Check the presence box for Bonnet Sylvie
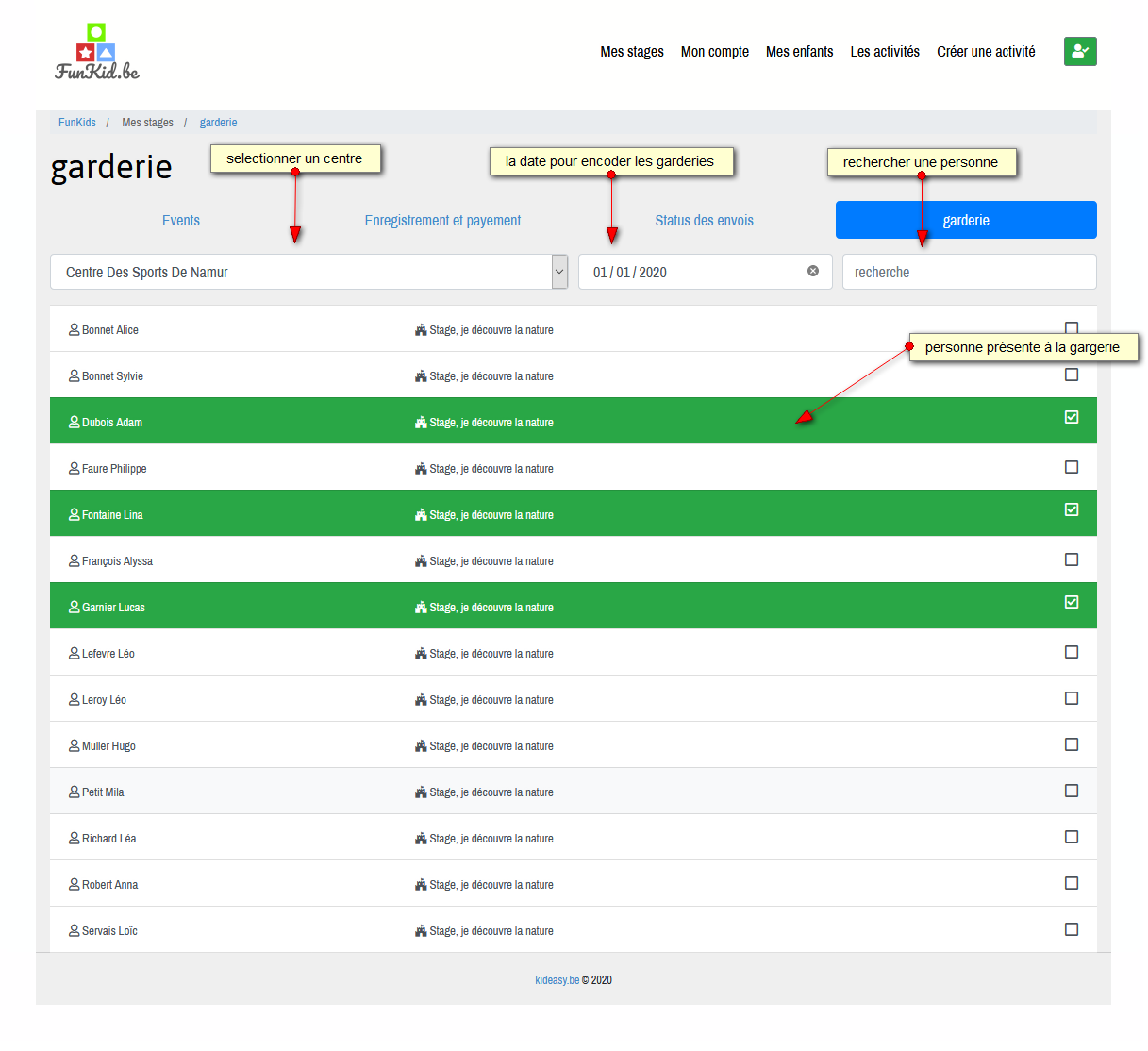1148x1051 pixels. 1071,375
